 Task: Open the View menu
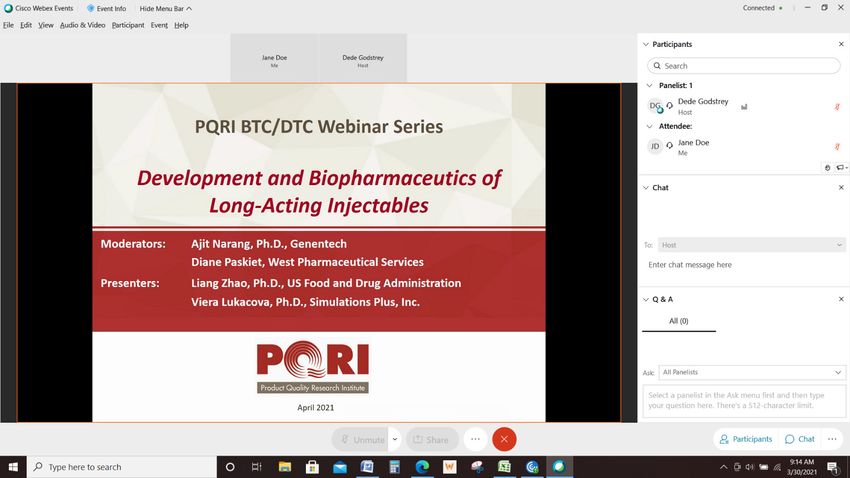tap(46, 25)
